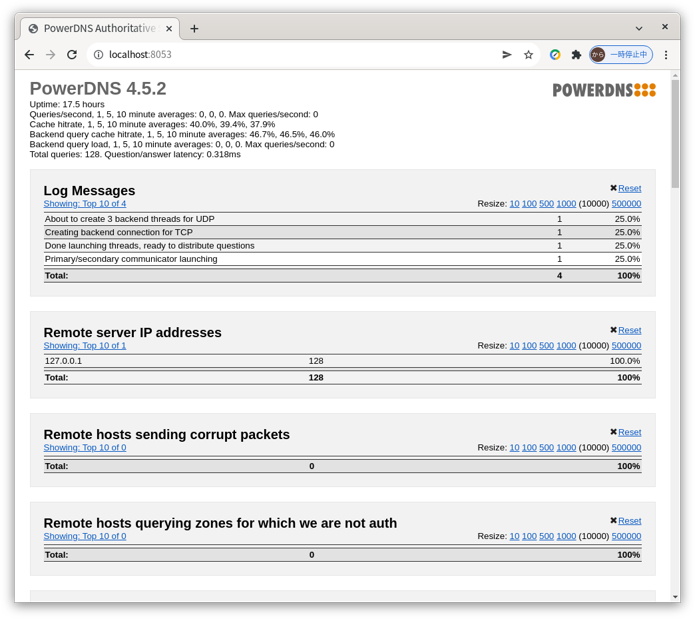The image size is (695, 619).
Task: Click the send/share page icon
Action: pos(507,55)
